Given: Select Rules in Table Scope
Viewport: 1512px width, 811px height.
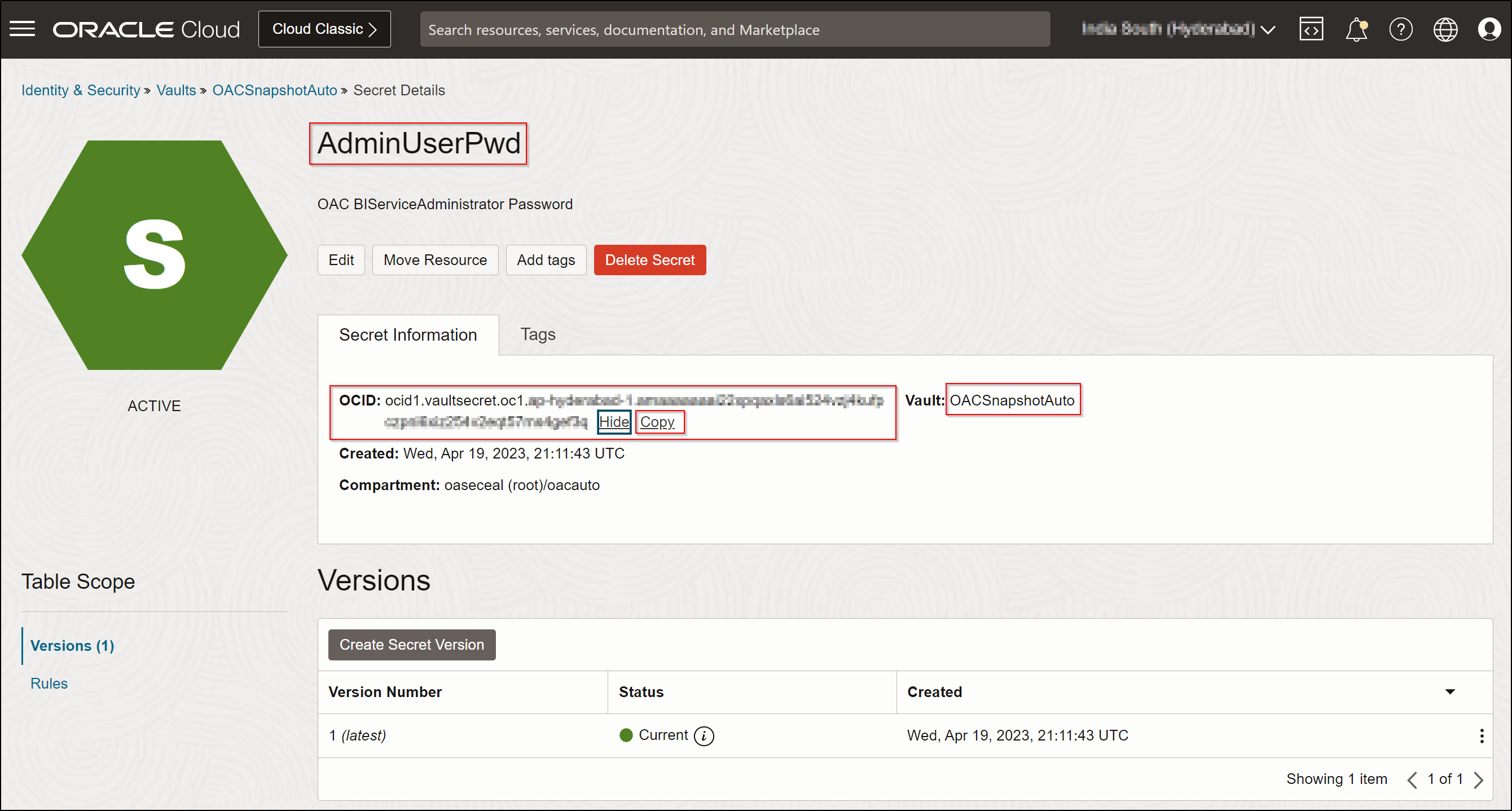Looking at the screenshot, I should pyautogui.click(x=49, y=683).
